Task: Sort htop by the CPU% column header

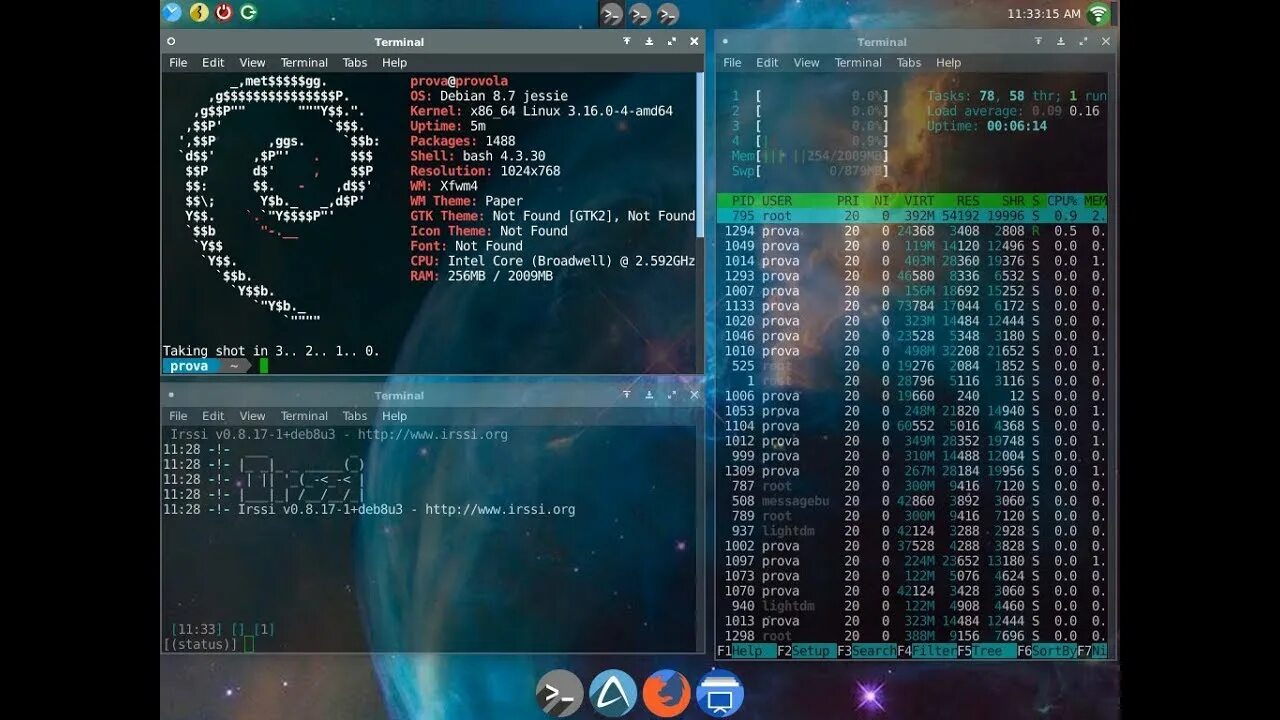Action: pos(1062,201)
